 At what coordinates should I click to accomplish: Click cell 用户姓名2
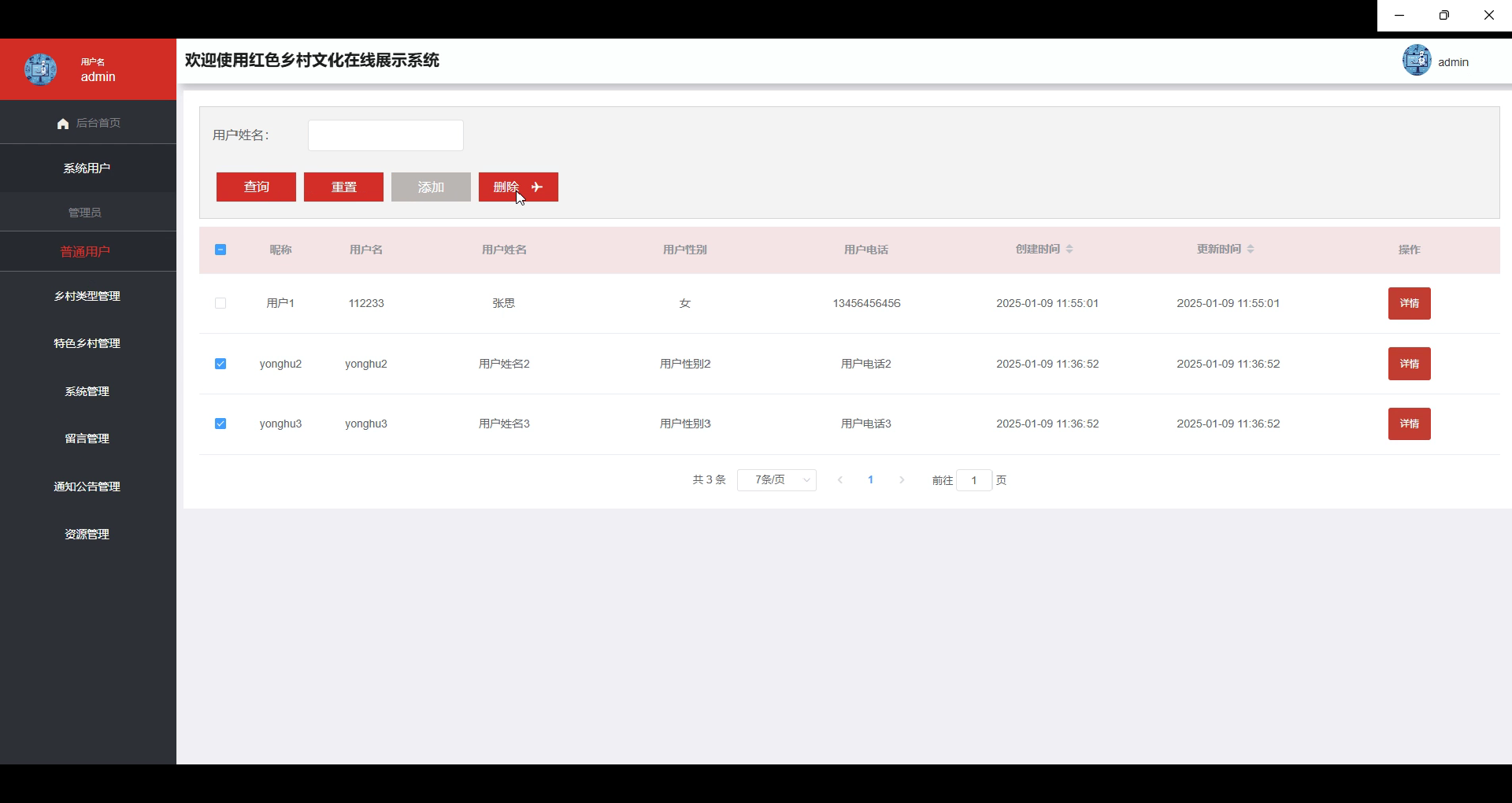pos(504,364)
